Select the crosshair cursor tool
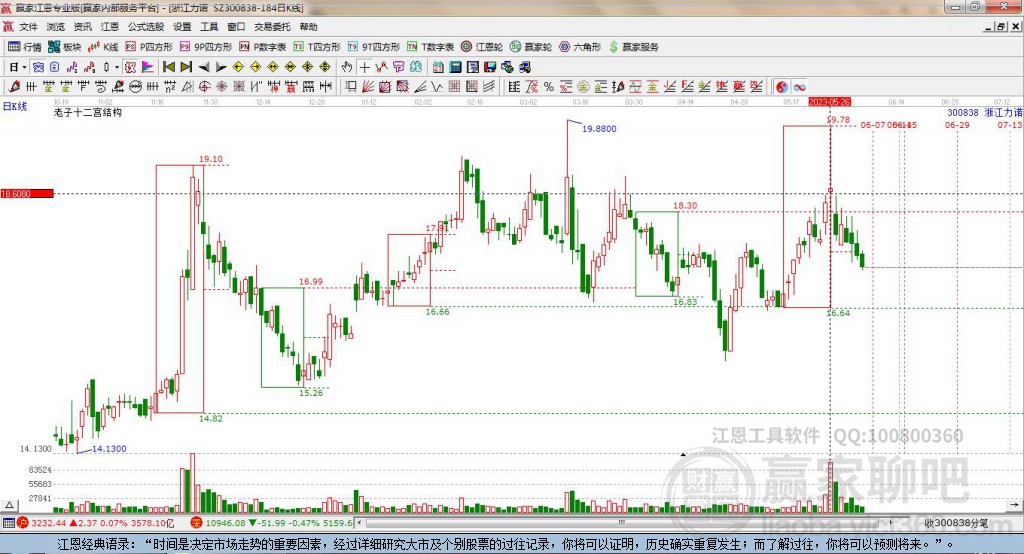Image resolution: width=1024 pixels, height=554 pixels. tap(364, 67)
